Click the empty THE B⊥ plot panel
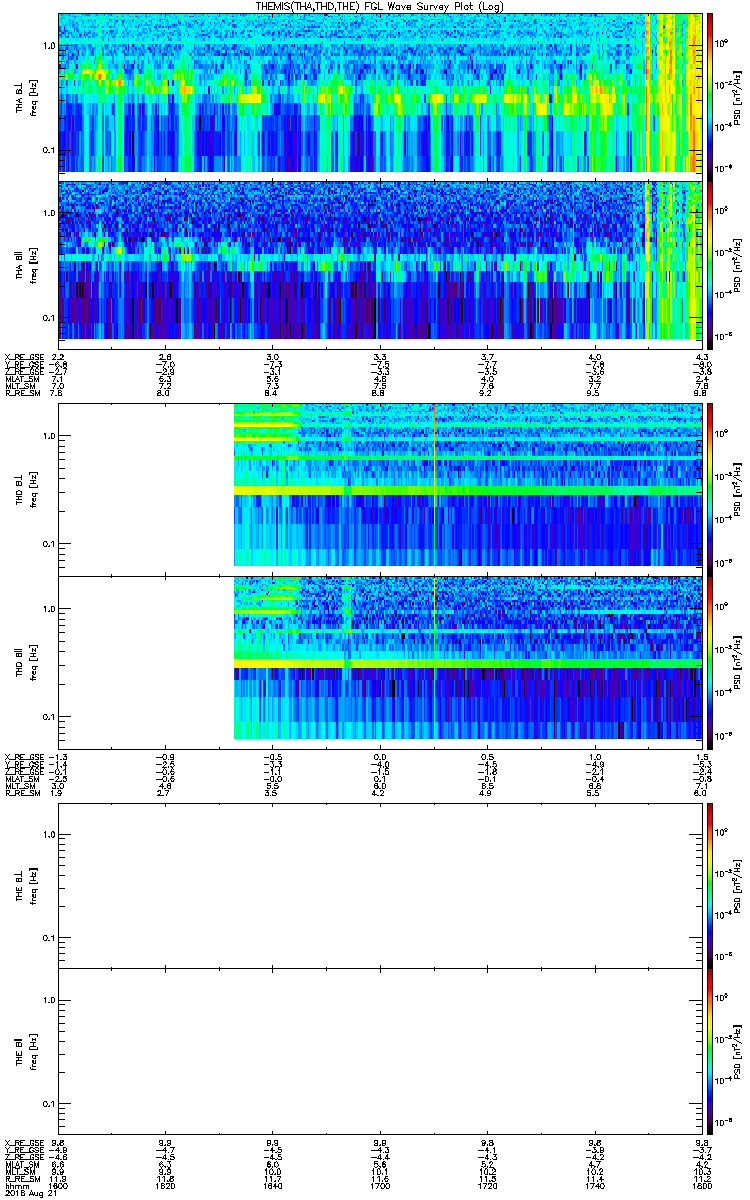 point(381,885)
